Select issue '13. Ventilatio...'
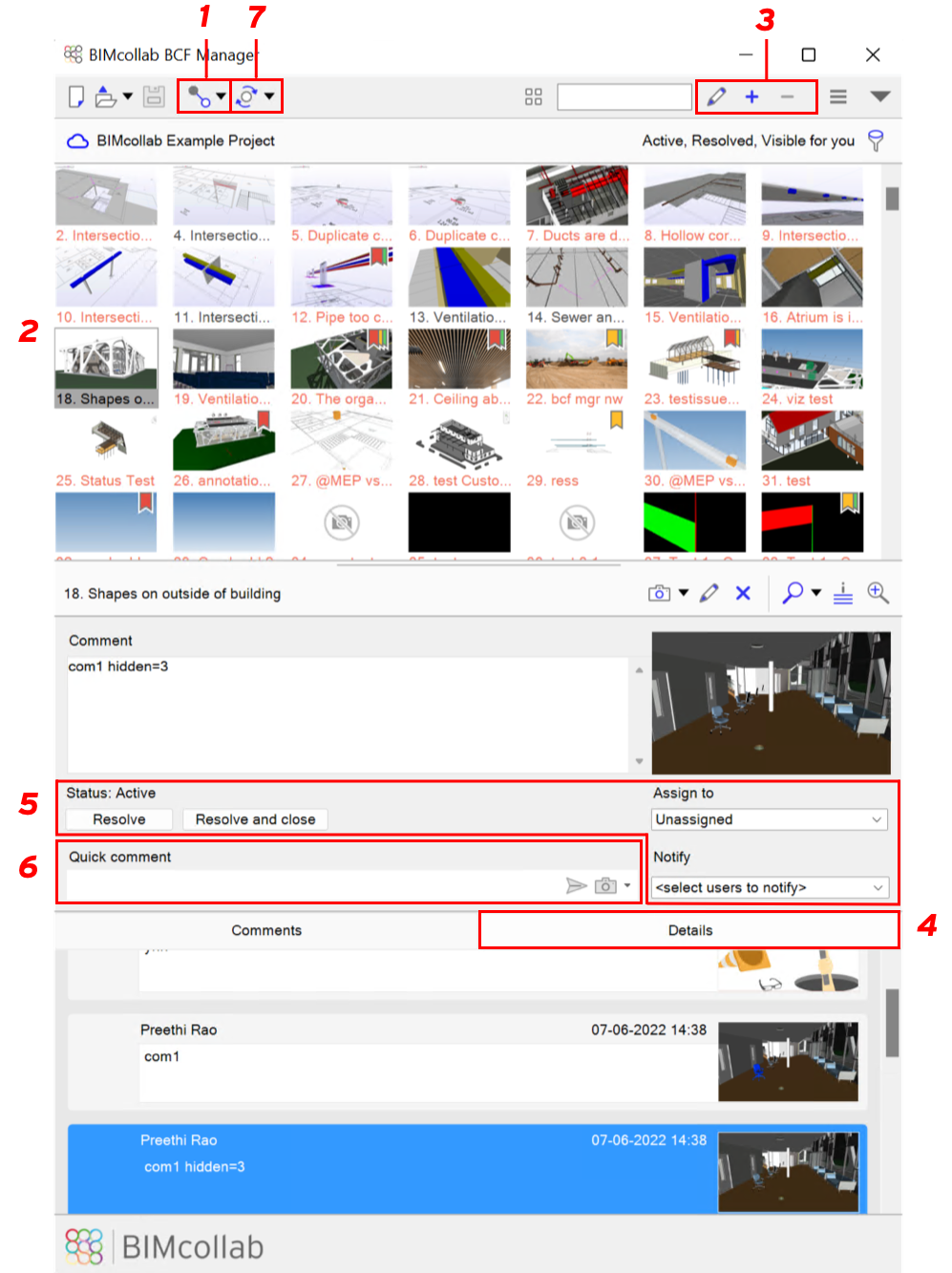The height and width of the screenshot is (1273, 952). click(x=459, y=287)
